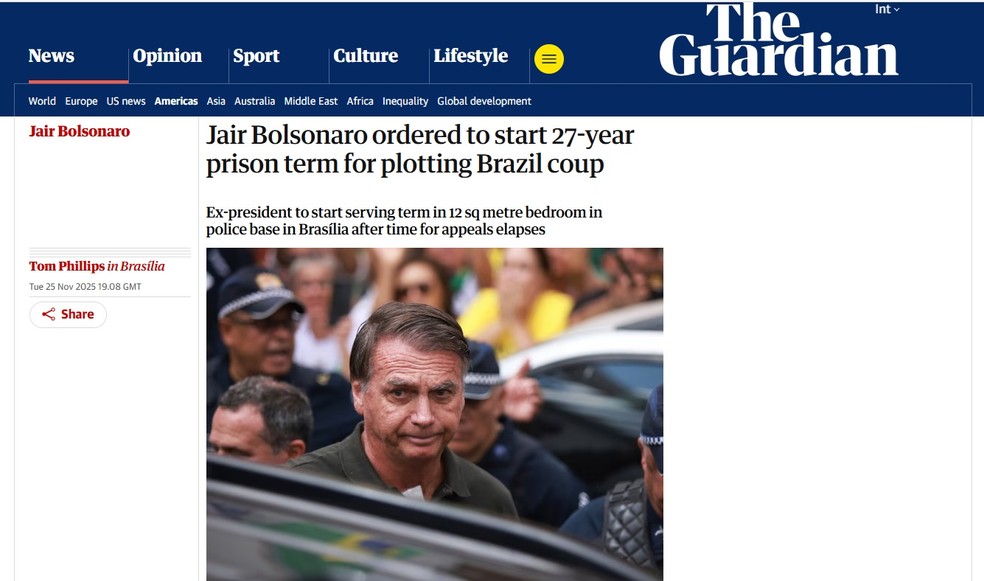Select World in the subnavigation

tap(41, 101)
